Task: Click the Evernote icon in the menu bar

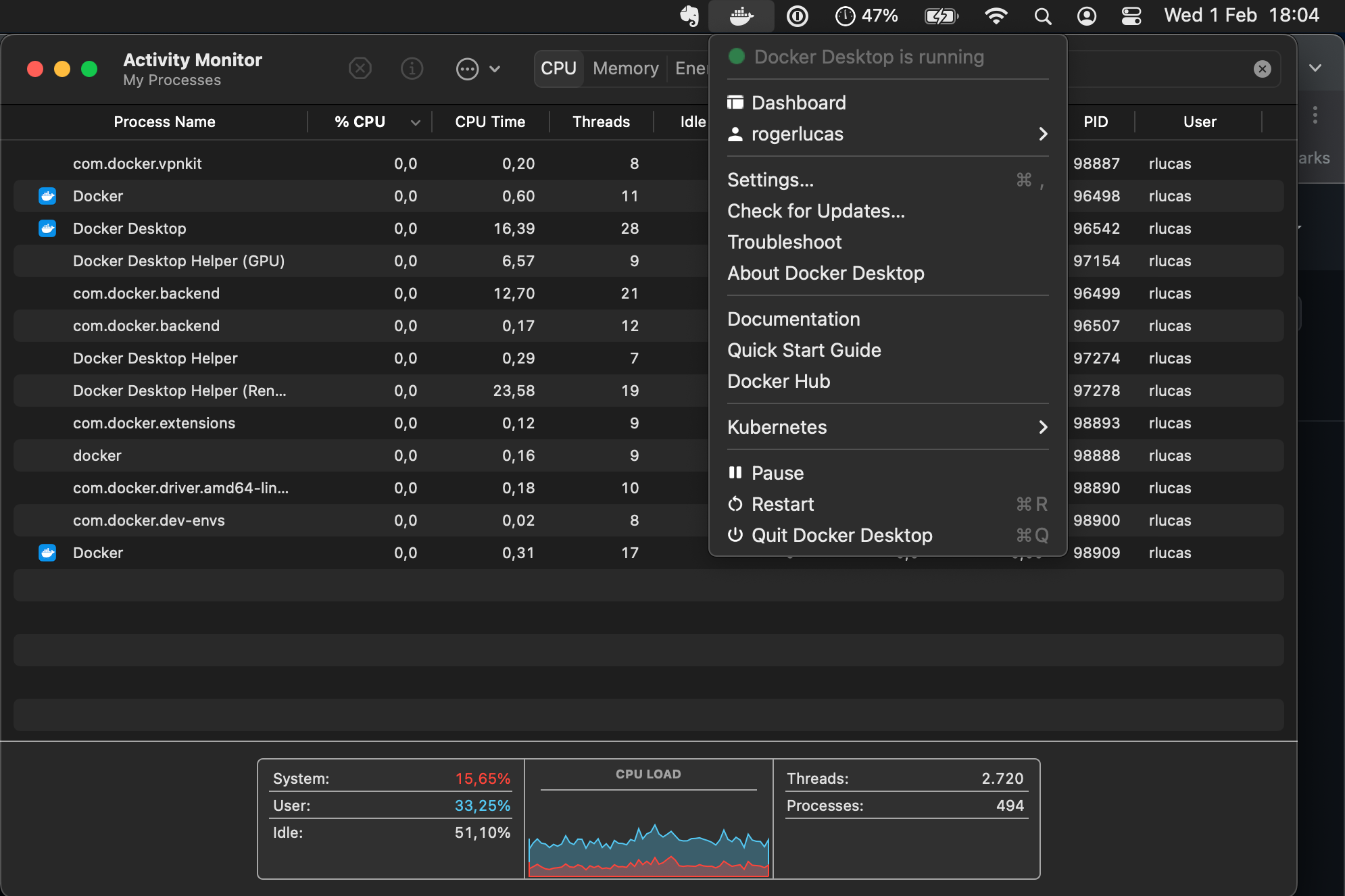Action: (691, 16)
